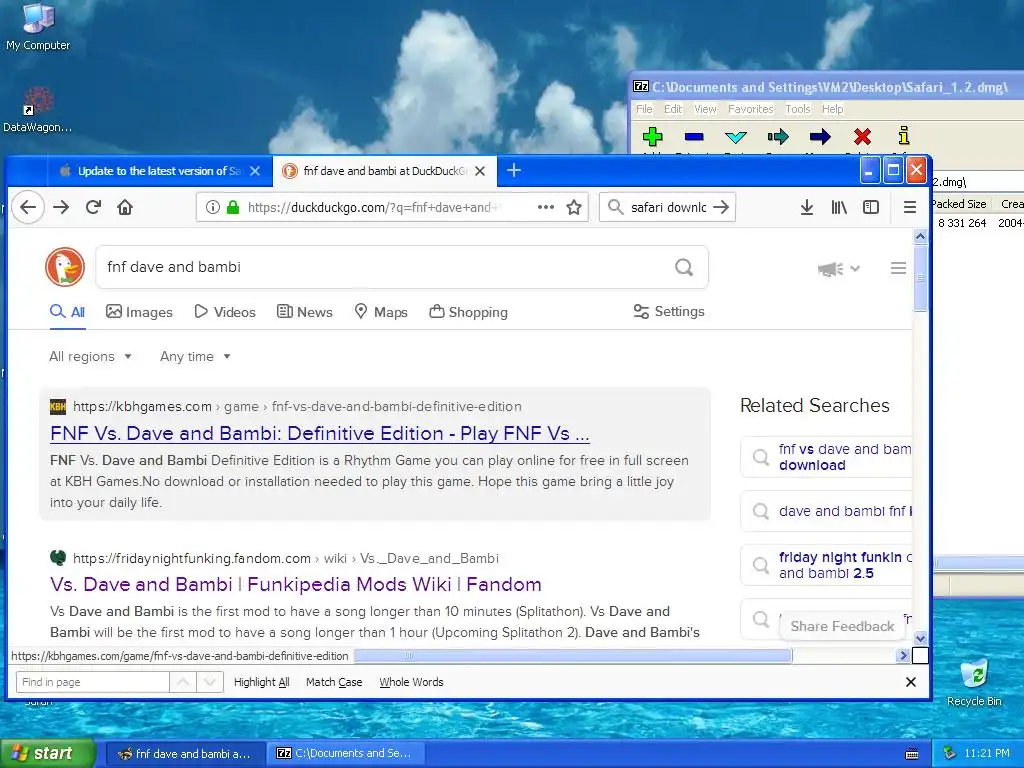This screenshot has height=768, width=1024.
Task: Click the red X Delete icon in 7-Zip
Action: click(862, 136)
